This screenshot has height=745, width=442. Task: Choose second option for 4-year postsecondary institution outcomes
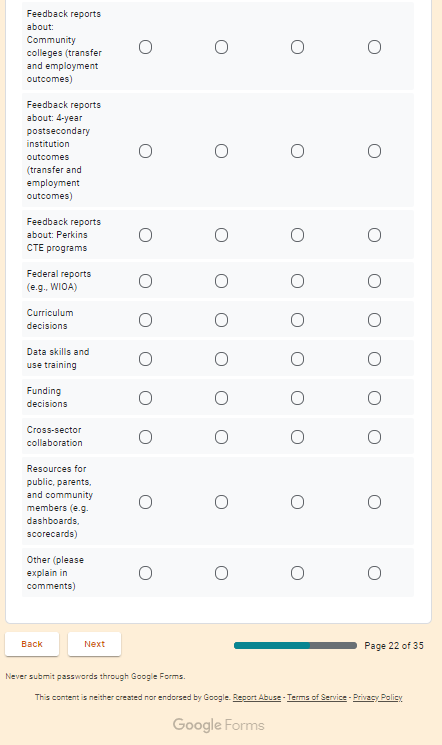coord(221,151)
